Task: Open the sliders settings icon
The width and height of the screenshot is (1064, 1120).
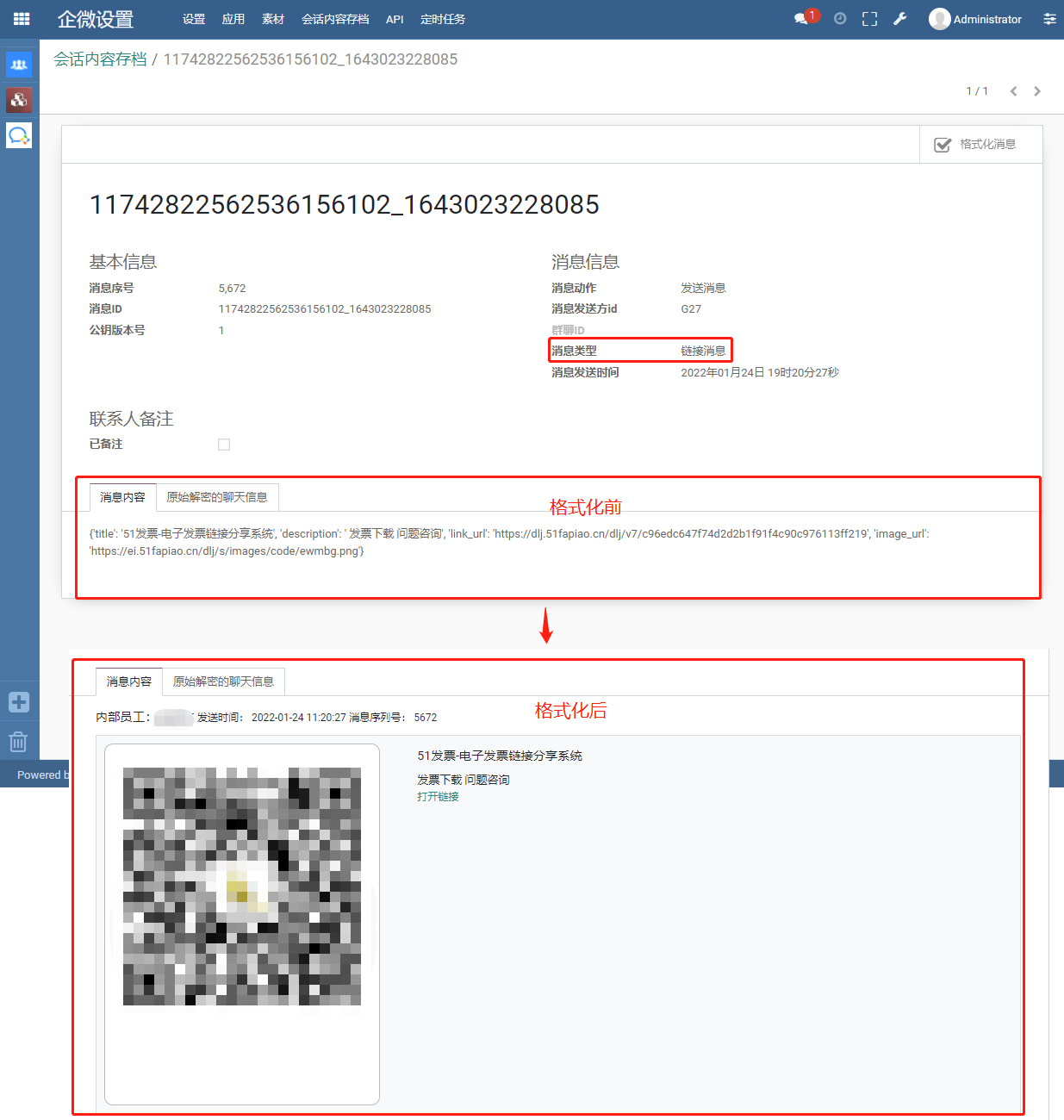Action: (1049, 19)
